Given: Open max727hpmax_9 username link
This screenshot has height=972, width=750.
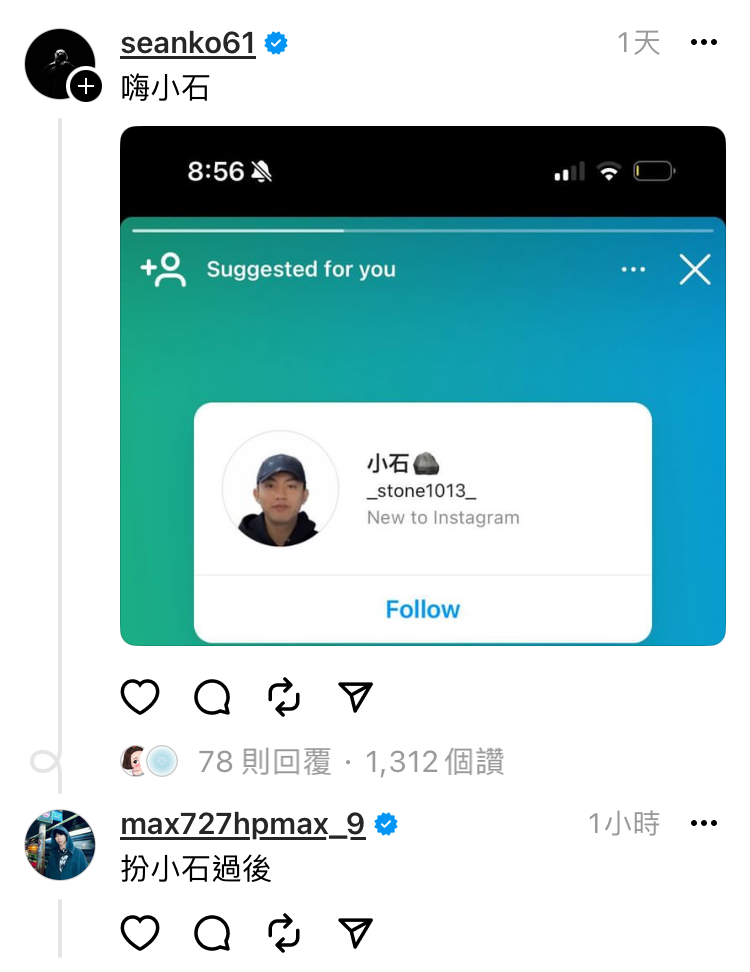Looking at the screenshot, I should pyautogui.click(x=242, y=824).
